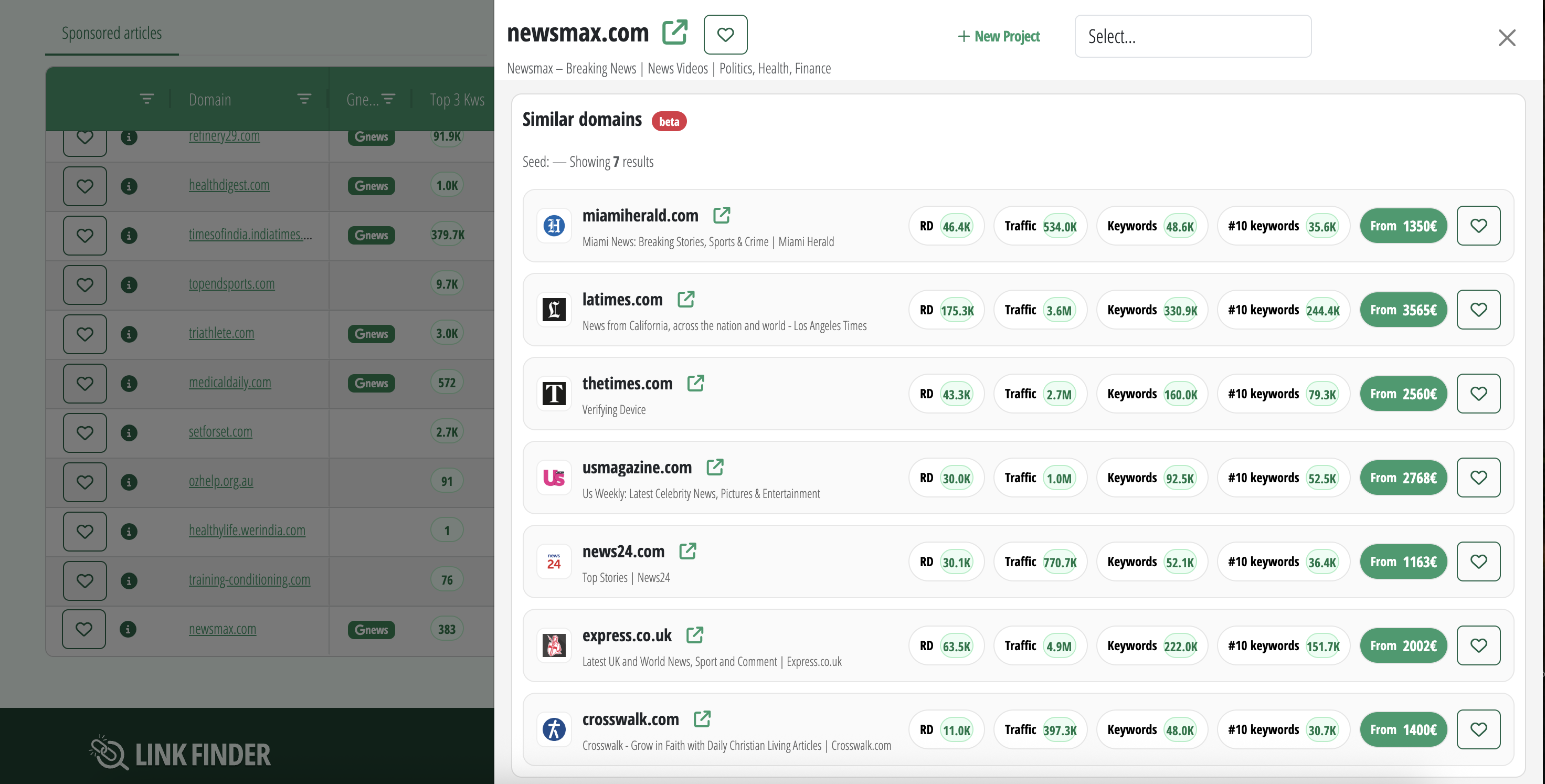Close the domain details panel
Viewport: 1545px width, 784px height.
pos(1507,38)
